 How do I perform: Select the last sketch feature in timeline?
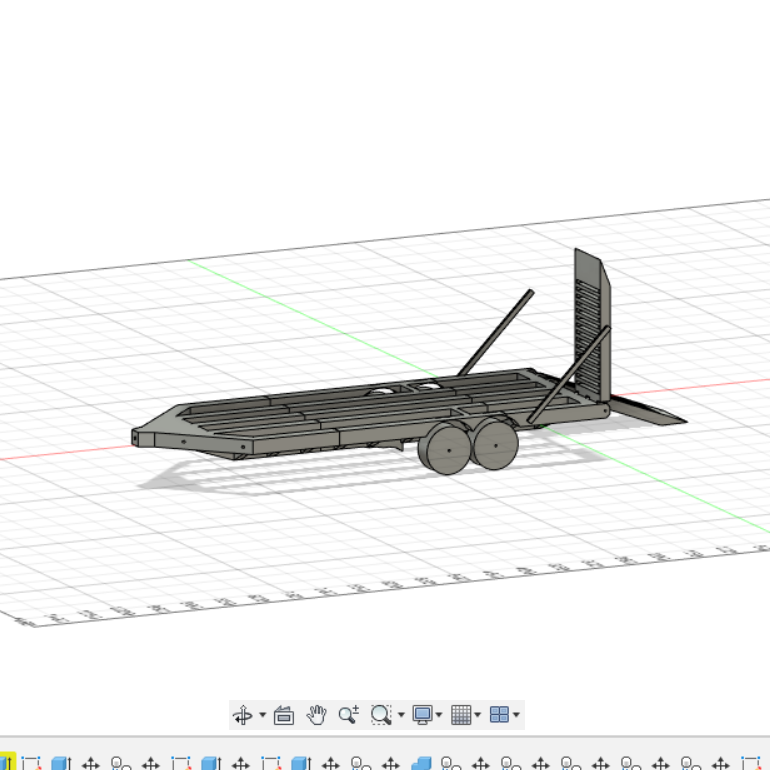(751, 763)
